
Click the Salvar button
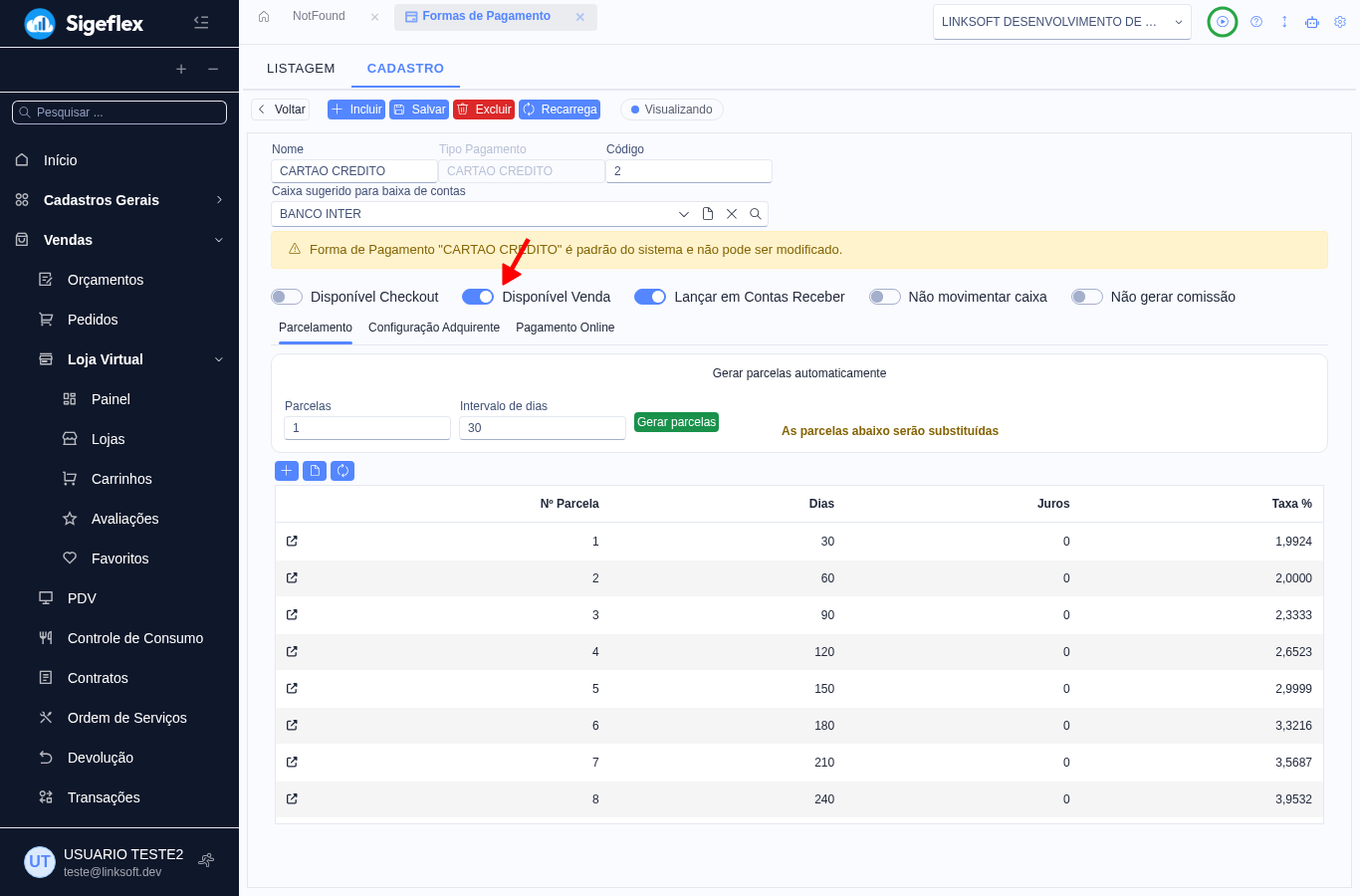(419, 110)
